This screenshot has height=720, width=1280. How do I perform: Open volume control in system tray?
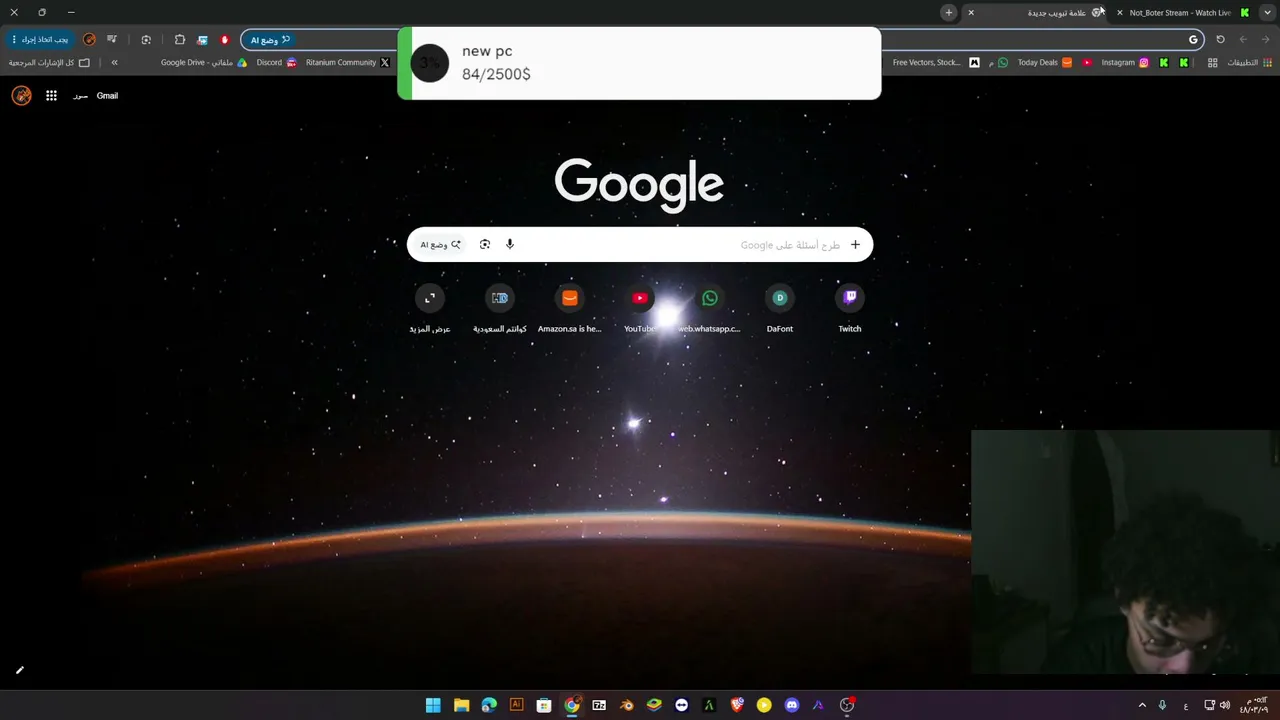[x=1225, y=705]
